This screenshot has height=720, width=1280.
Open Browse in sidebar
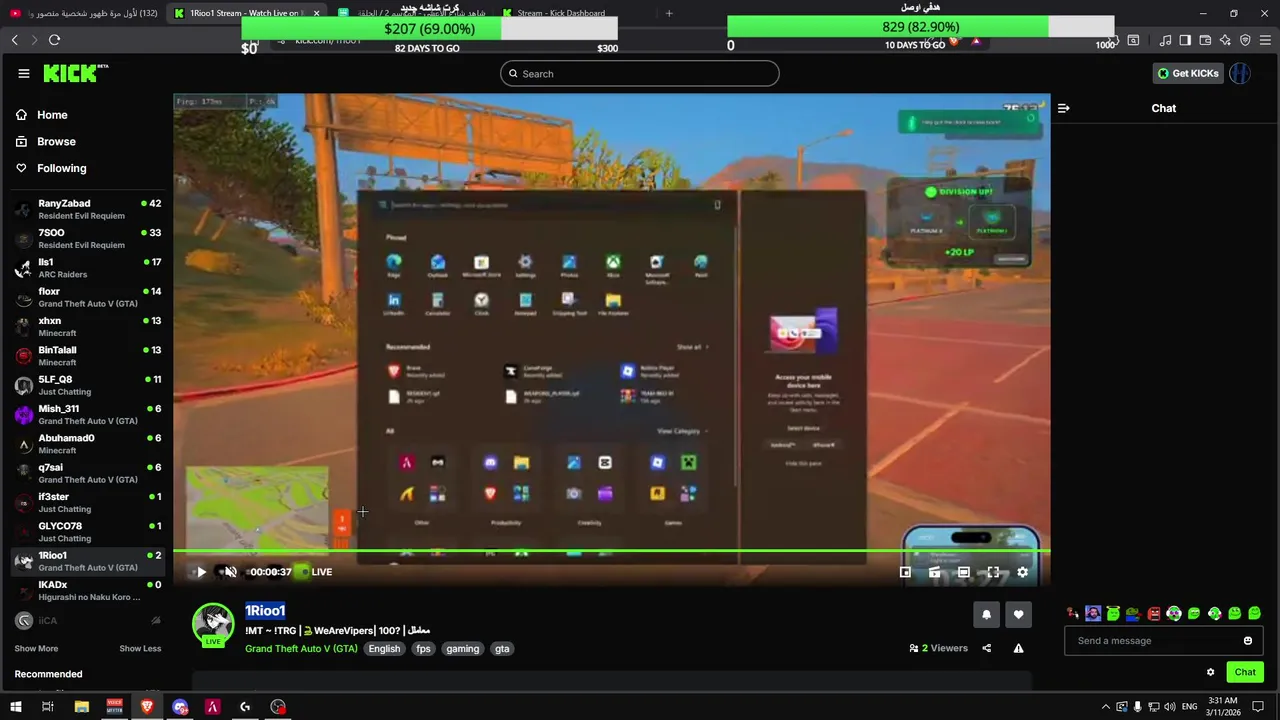[56, 142]
